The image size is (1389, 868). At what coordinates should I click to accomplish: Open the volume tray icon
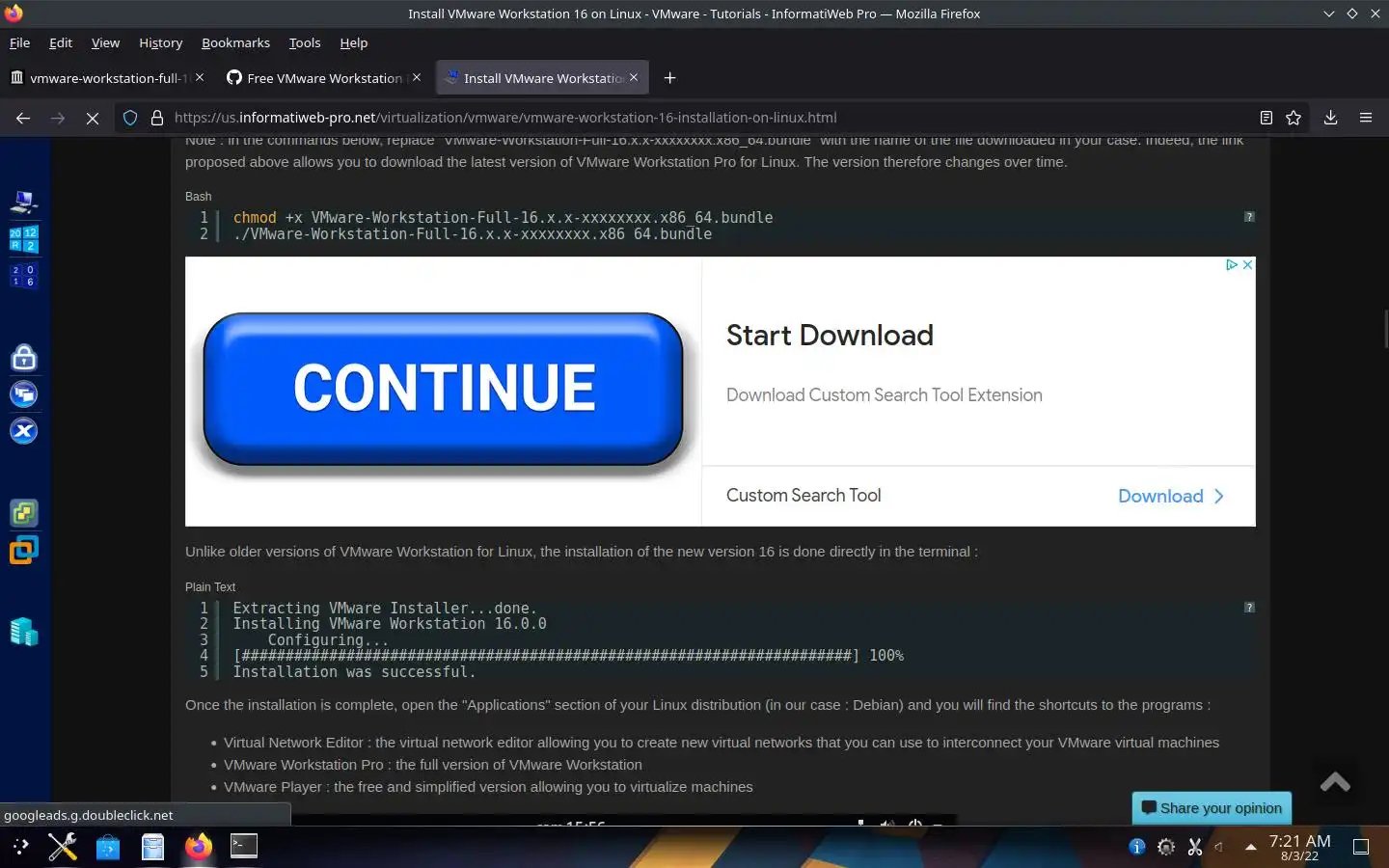1220,847
